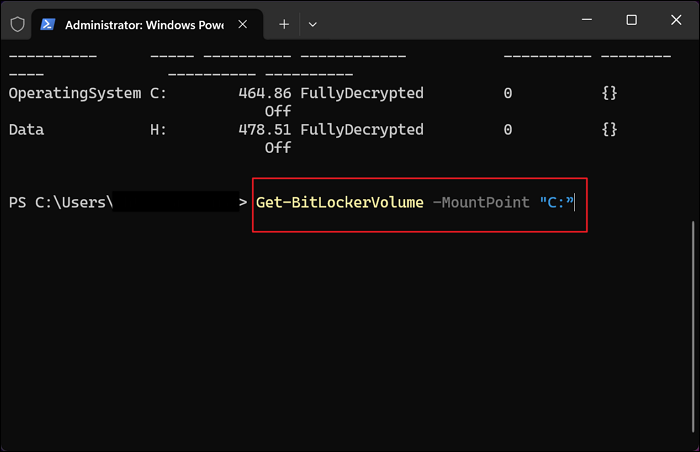The height and width of the screenshot is (452, 700).
Task: Click the Data volume type text
Action: (27, 130)
